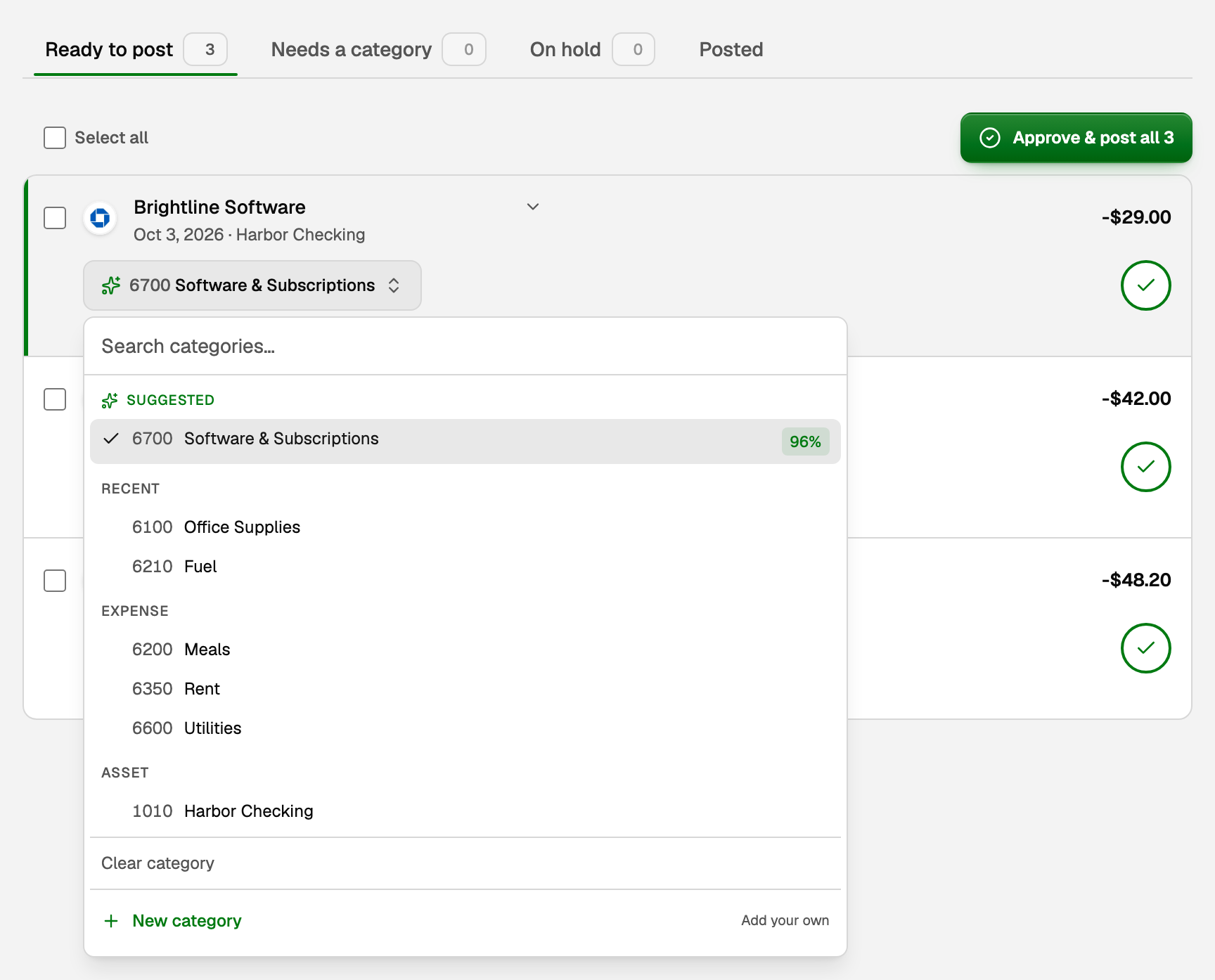Screen dimensions: 1215x980
Task: Click the 96% confidence badge
Action: (x=806, y=441)
